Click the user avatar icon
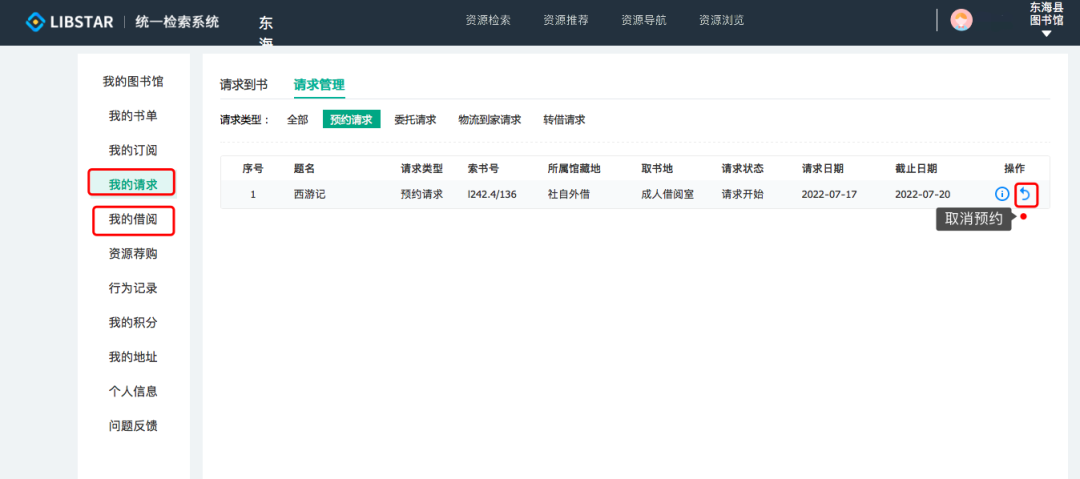 tap(961, 20)
